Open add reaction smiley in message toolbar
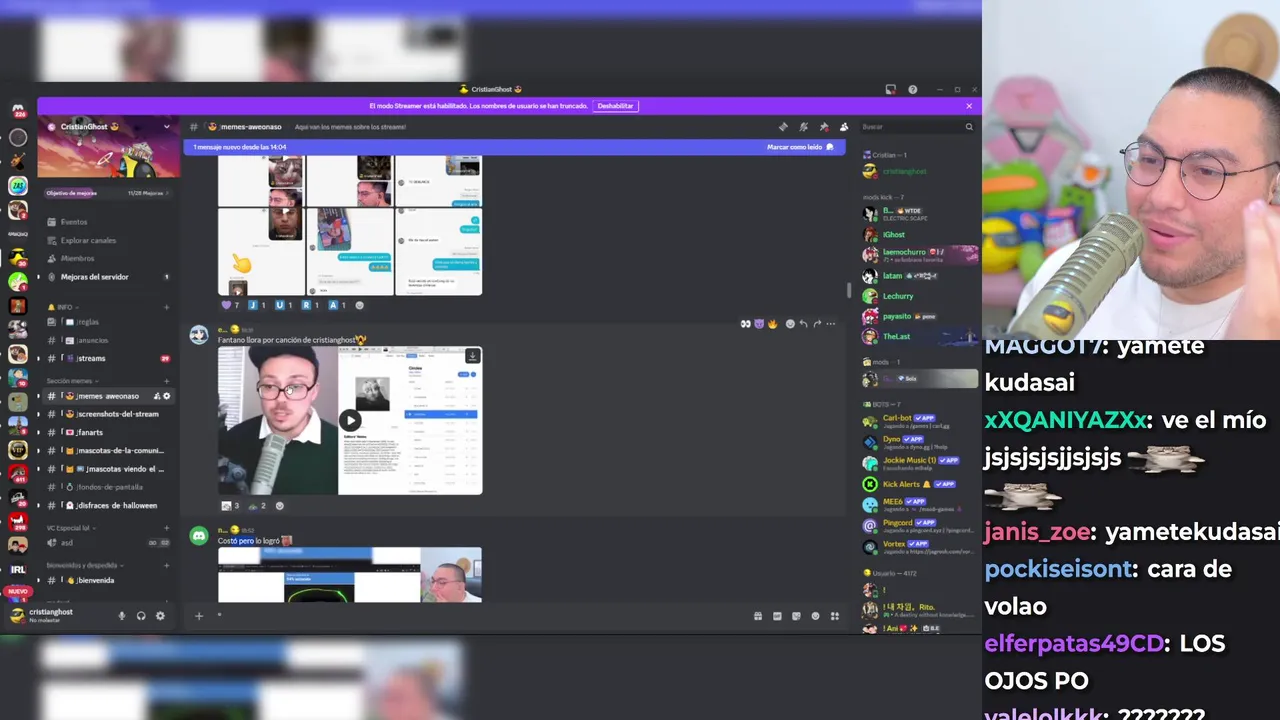 tap(789, 324)
